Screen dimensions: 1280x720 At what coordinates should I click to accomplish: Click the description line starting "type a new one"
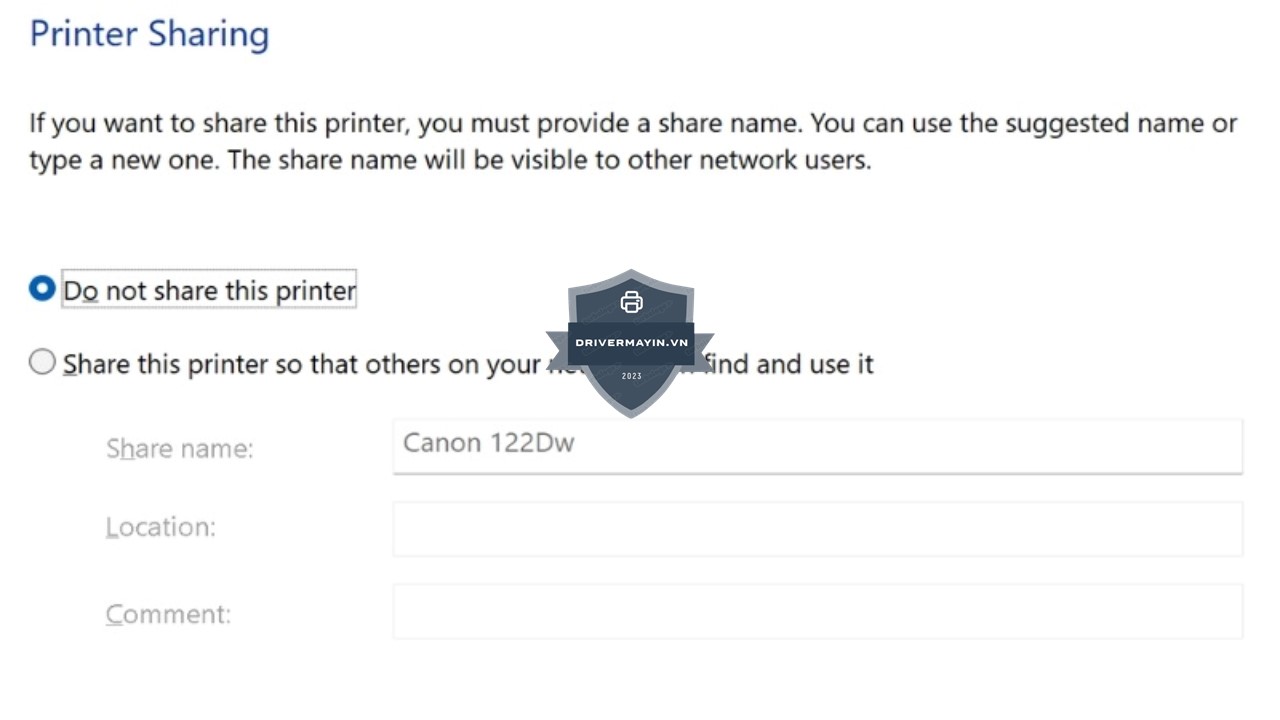pyautogui.click(x=450, y=160)
